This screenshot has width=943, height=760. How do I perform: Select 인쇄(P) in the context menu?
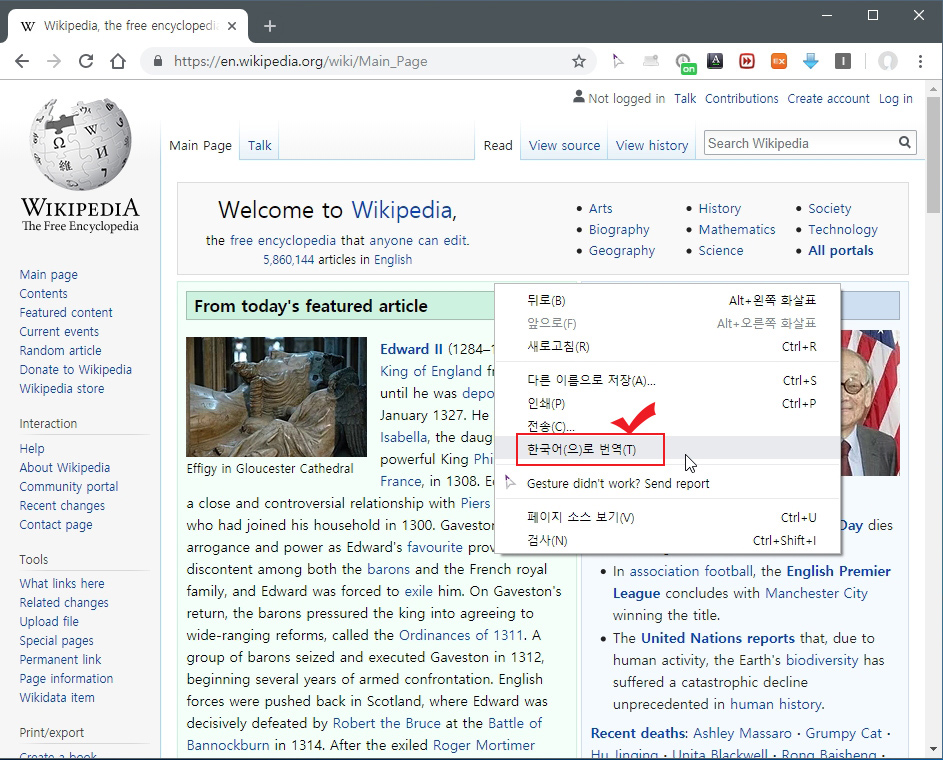coord(667,403)
